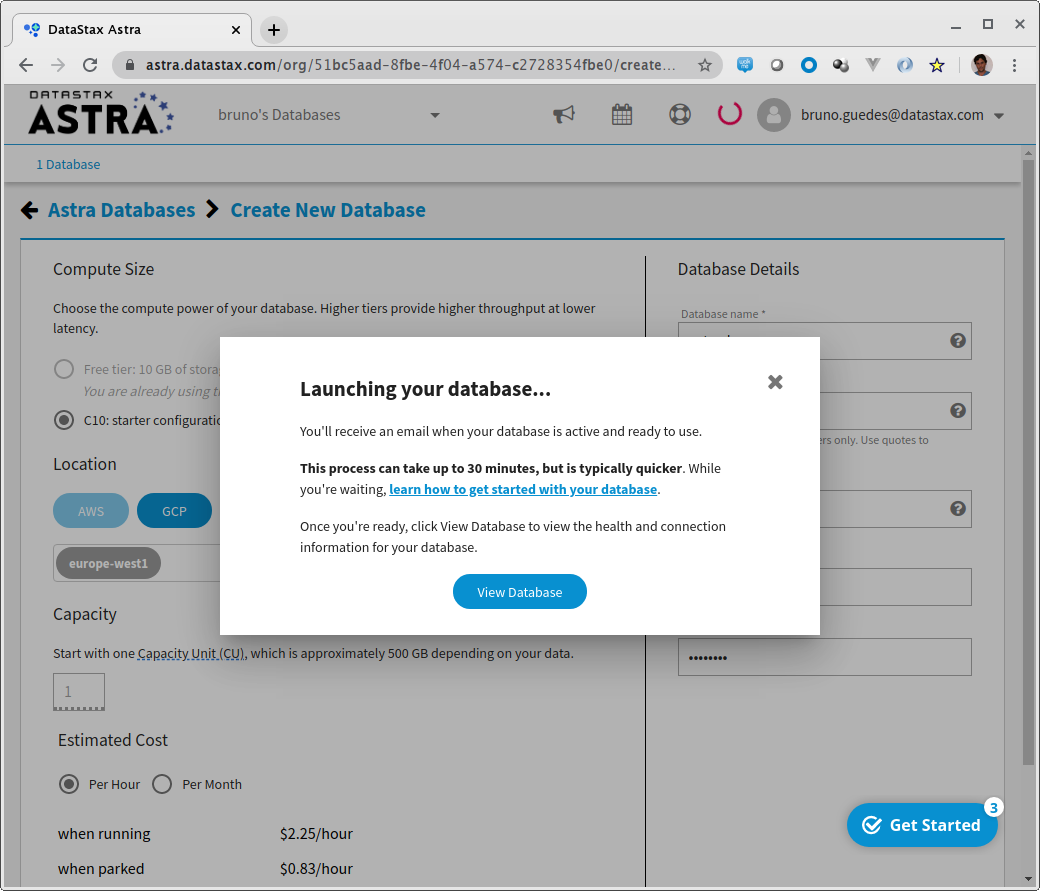This screenshot has width=1040, height=891.
Task: Select the Free tier radio button
Action: (64, 369)
